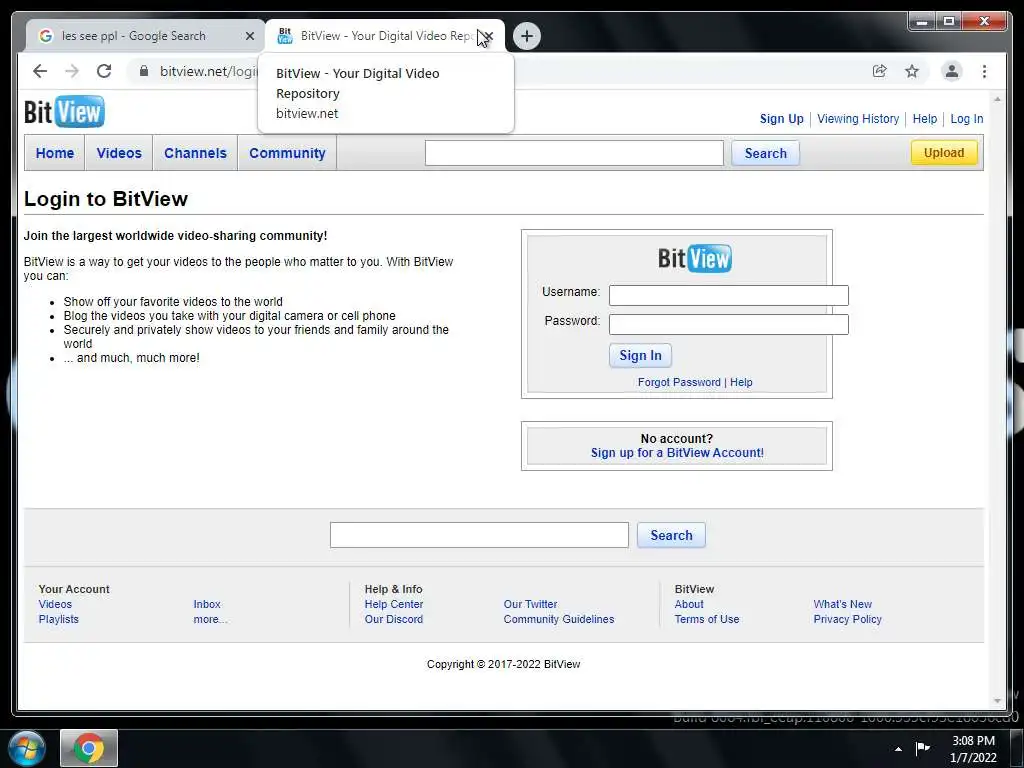Open footer About link

[689, 604]
